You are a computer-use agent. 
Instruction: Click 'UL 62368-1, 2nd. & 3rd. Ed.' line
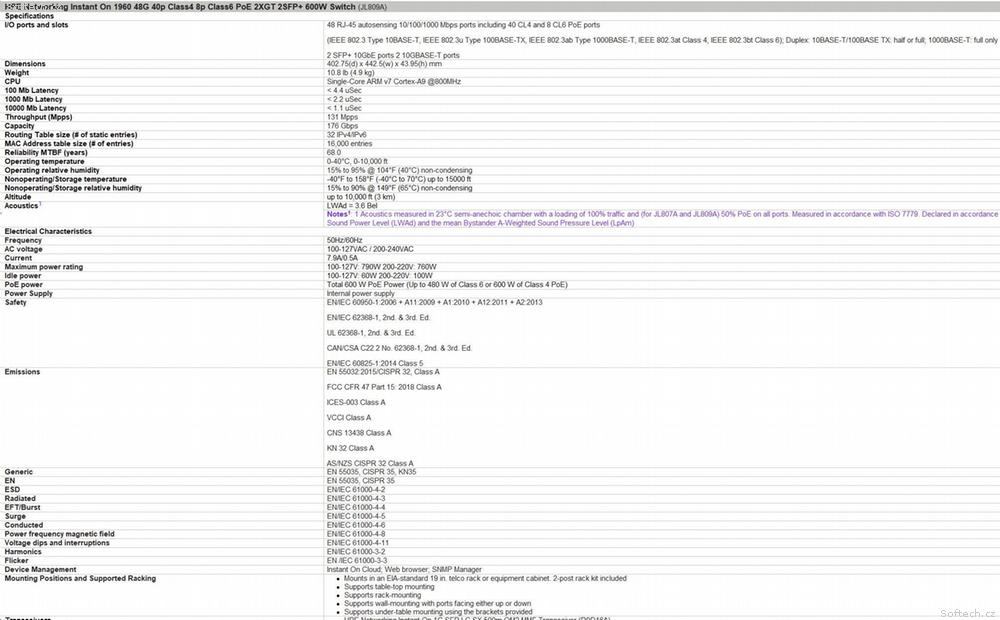(x=371, y=333)
